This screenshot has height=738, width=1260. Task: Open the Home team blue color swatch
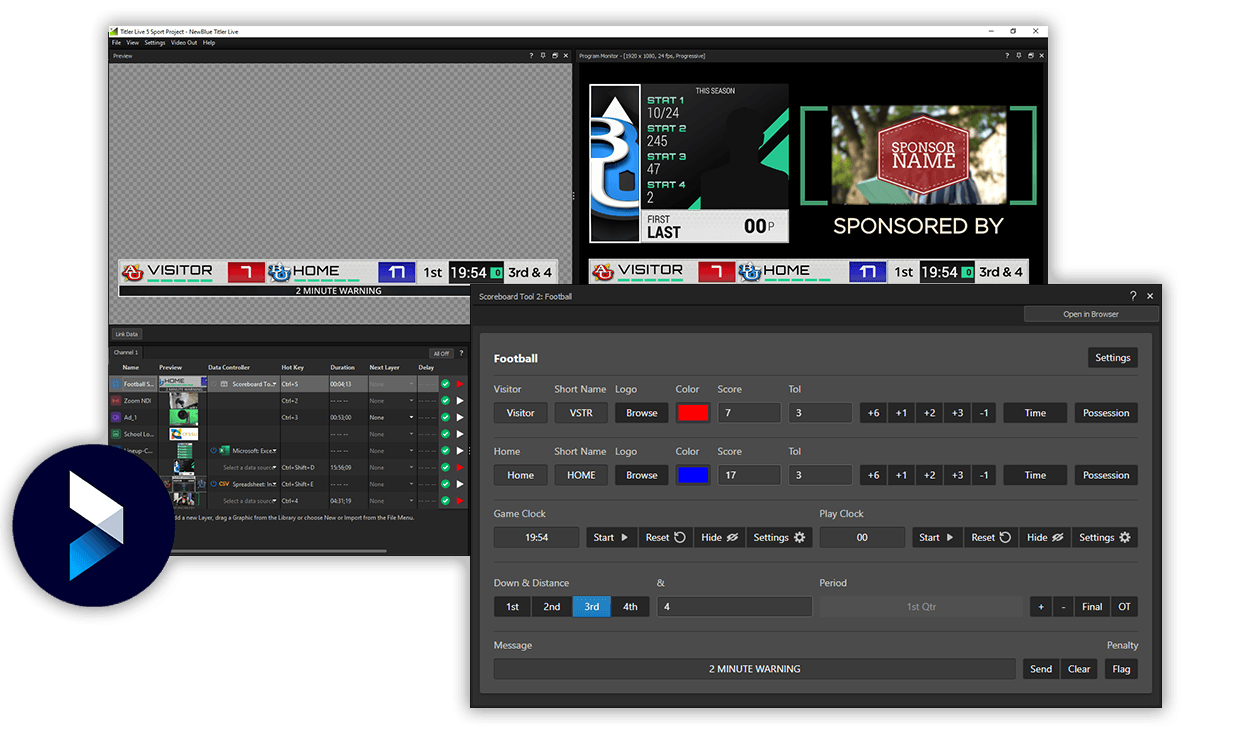[x=692, y=476]
